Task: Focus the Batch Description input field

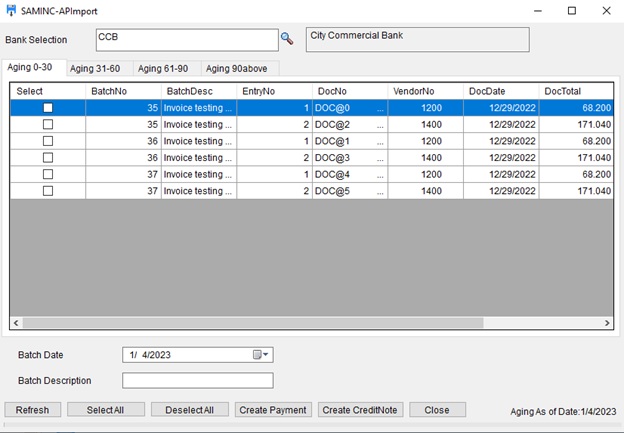Action: tap(198, 380)
